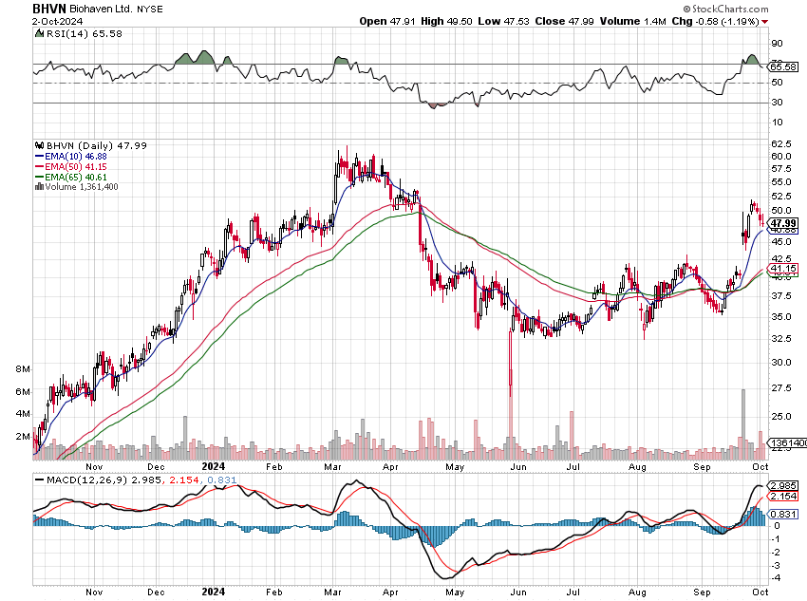Click the 35.0 price axis label
Image resolution: width=807 pixels, height=601 pixels.
coord(781,317)
